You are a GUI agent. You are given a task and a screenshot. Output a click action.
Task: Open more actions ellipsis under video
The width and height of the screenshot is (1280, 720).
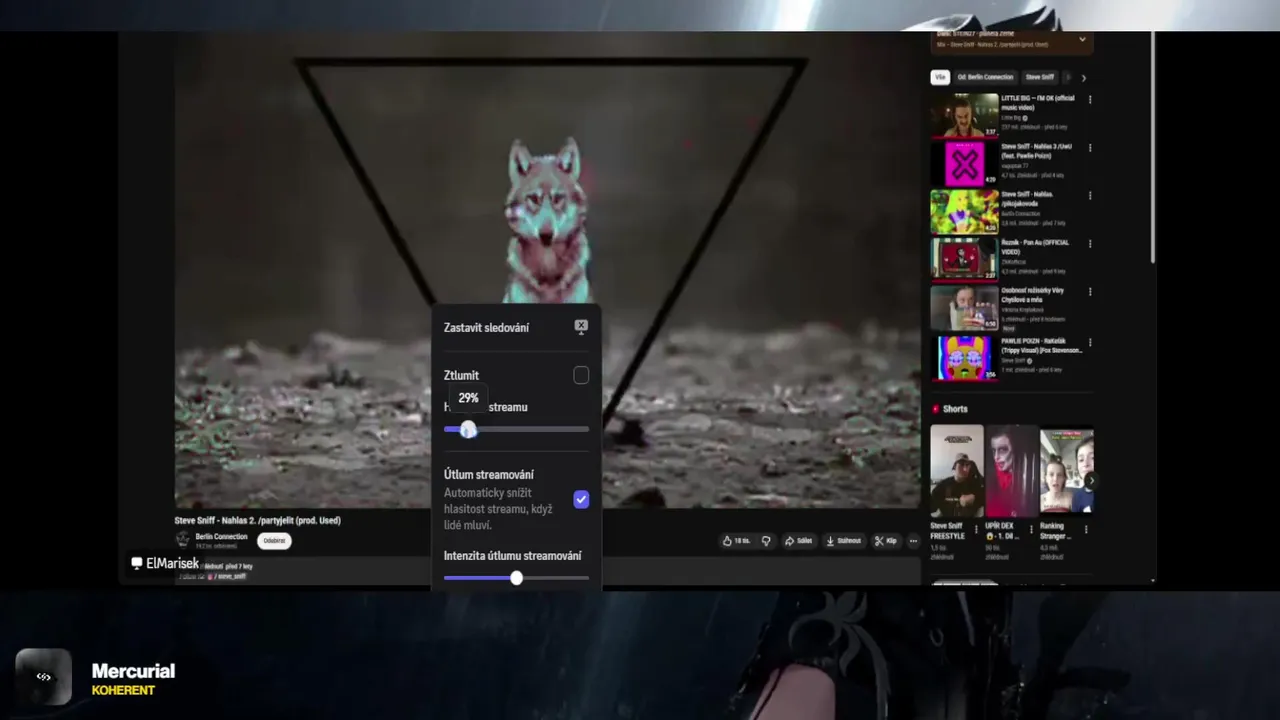click(x=913, y=541)
